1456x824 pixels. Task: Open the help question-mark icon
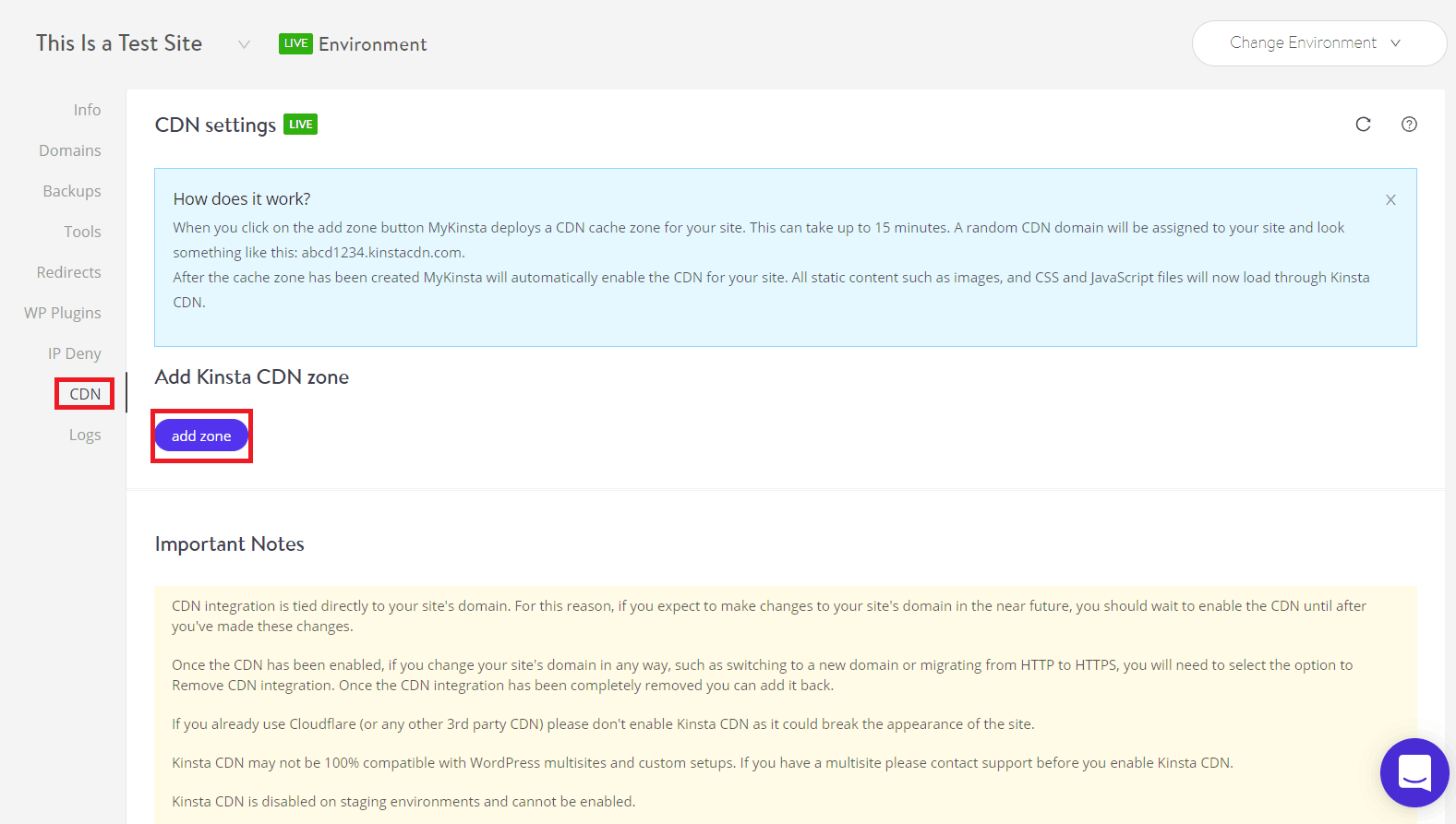tap(1409, 125)
